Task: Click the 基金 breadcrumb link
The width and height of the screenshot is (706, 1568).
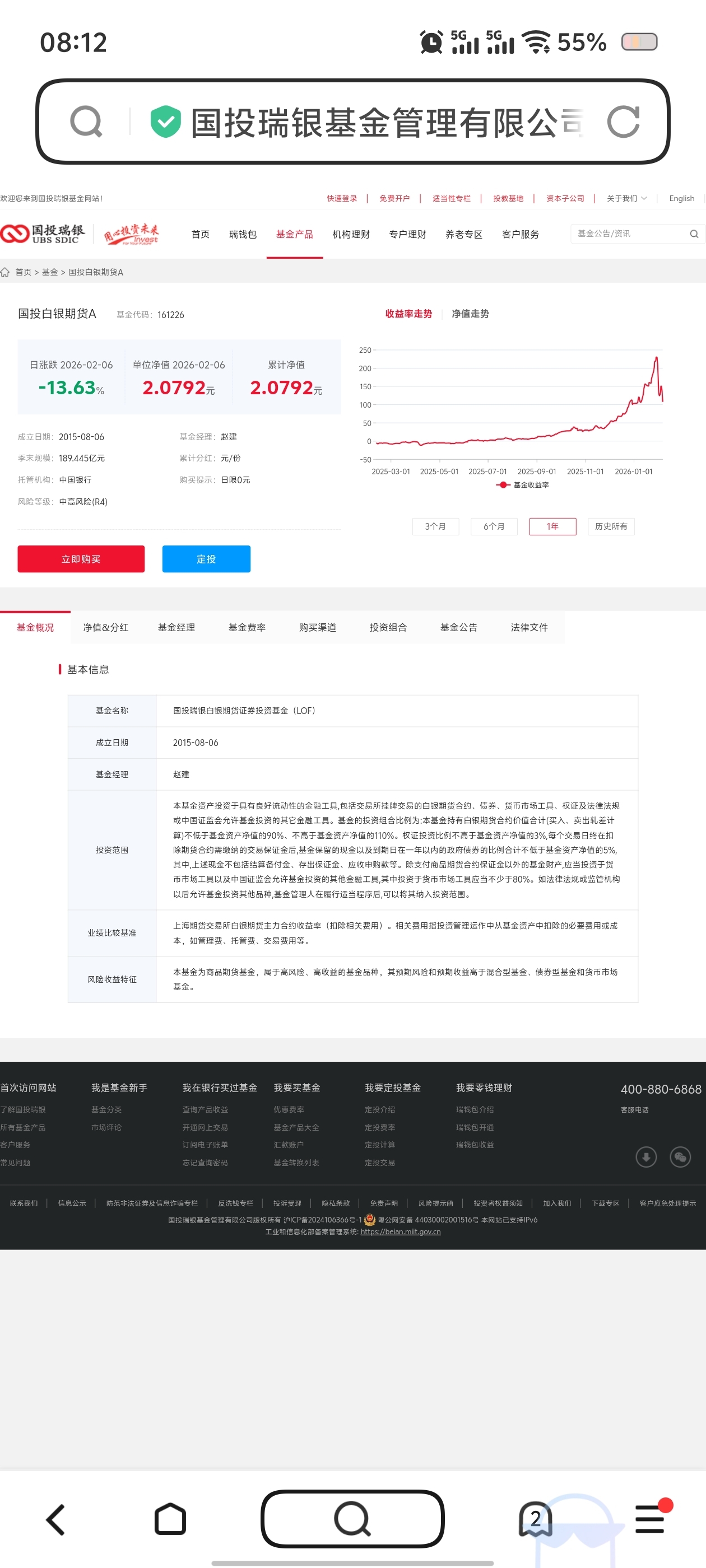Action: point(49,272)
